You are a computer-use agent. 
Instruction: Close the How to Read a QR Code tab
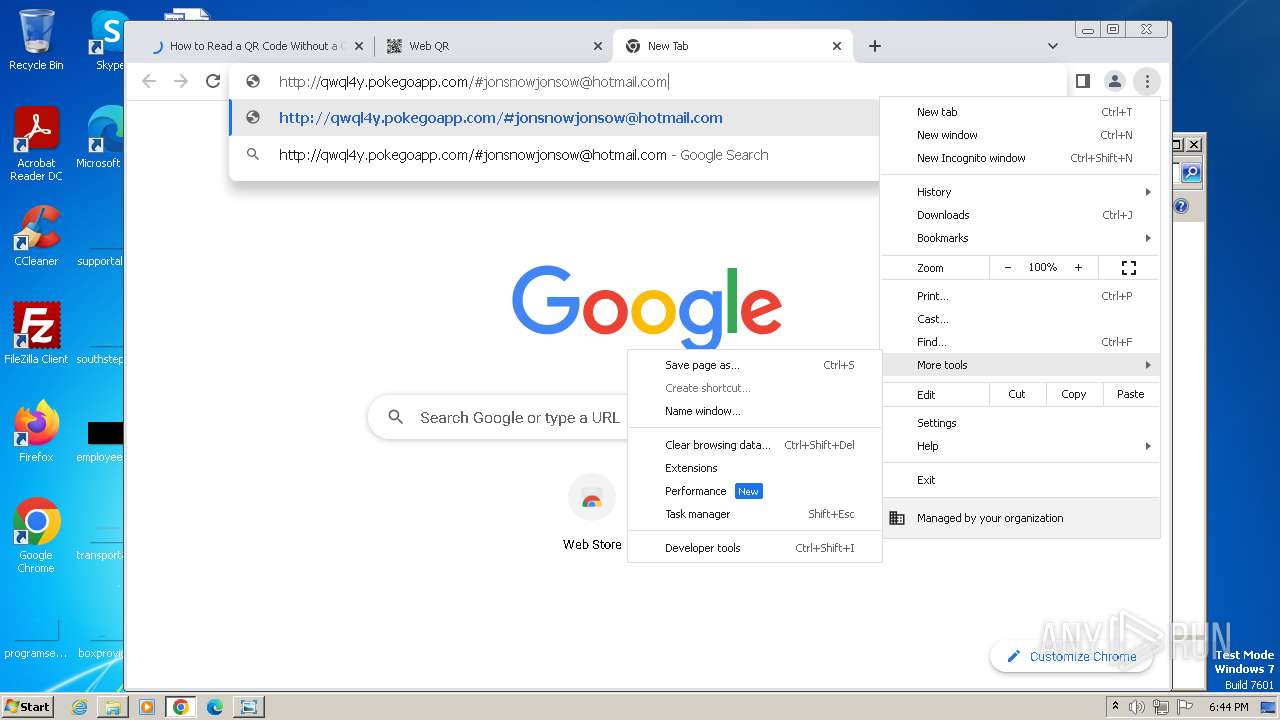pyautogui.click(x=359, y=46)
